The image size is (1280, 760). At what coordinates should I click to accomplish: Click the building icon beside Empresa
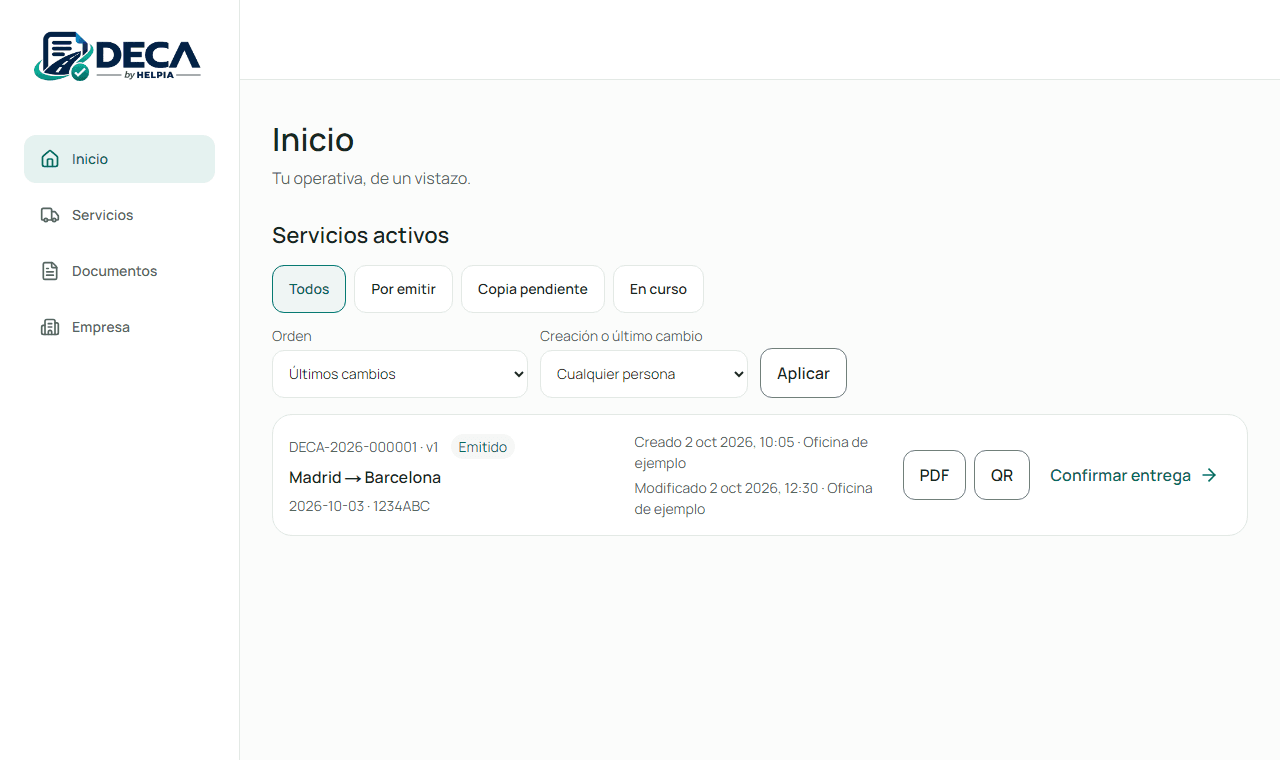coord(50,327)
